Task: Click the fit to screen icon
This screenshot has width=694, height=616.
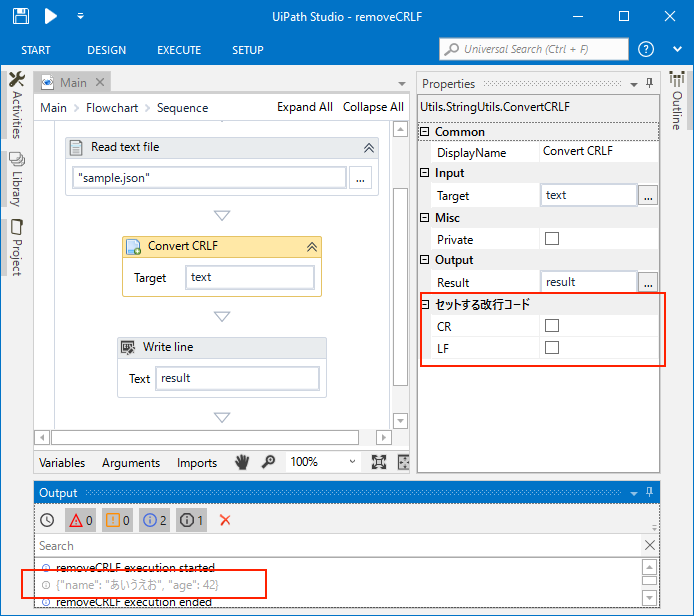Action: [379, 462]
